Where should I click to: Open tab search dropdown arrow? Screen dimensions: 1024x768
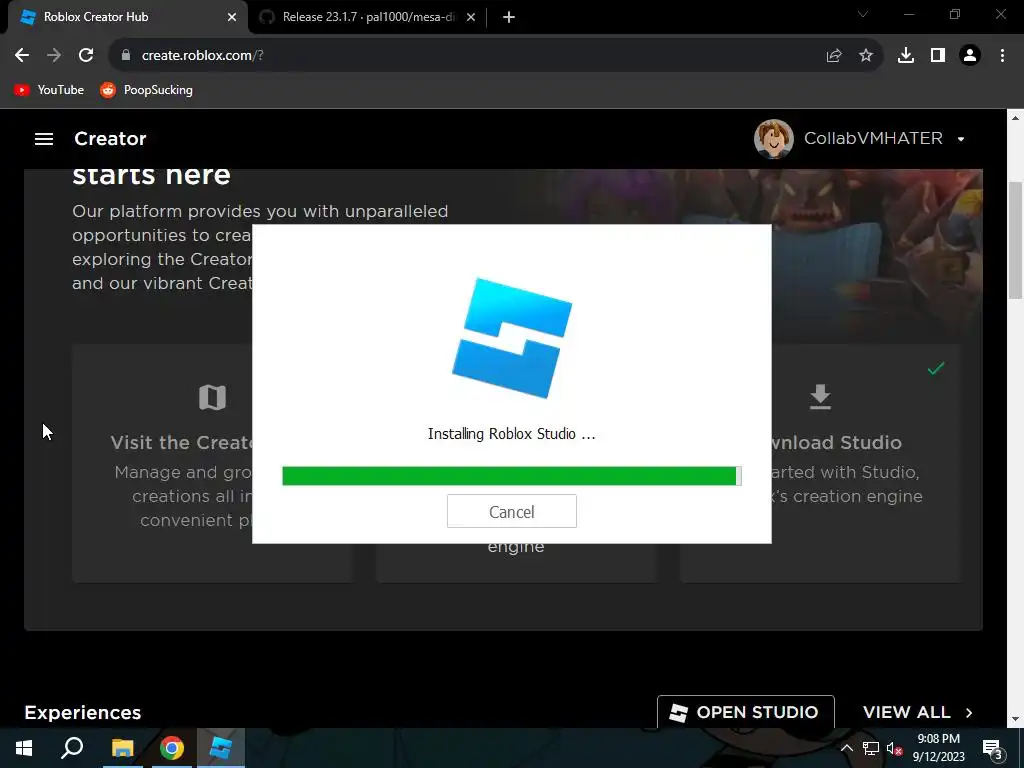863,14
